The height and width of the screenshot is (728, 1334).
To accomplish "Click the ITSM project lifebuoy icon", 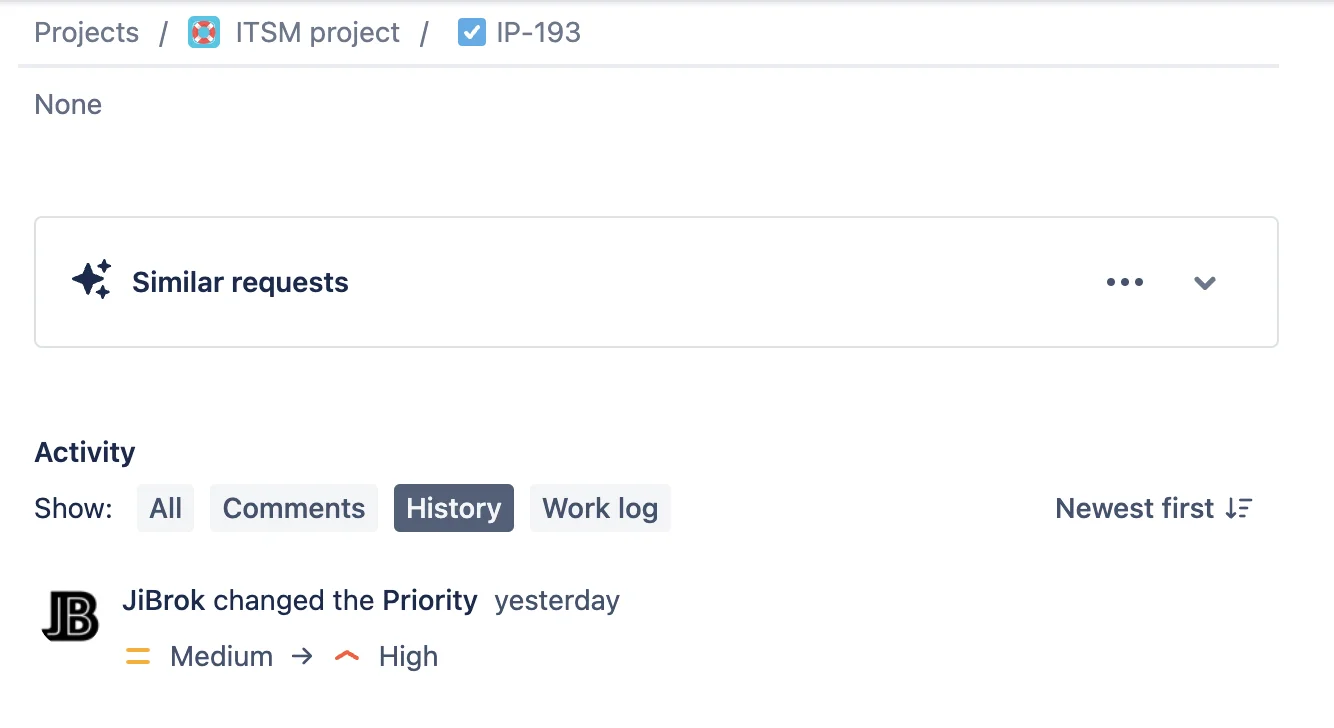I will point(204,32).
